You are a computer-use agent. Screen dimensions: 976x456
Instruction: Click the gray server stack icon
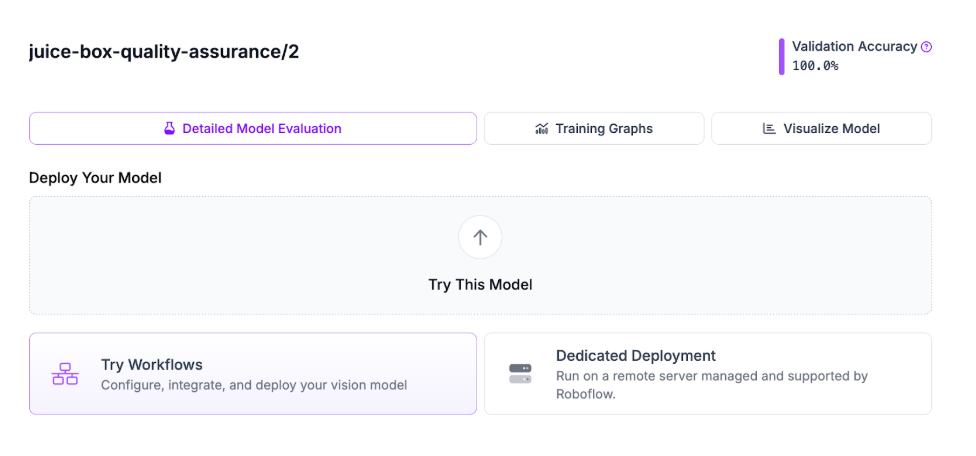coord(520,374)
